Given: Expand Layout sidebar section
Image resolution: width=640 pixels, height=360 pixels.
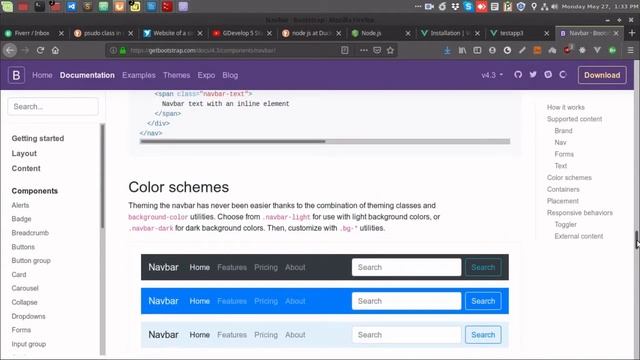Looking at the screenshot, I should coord(24,153).
